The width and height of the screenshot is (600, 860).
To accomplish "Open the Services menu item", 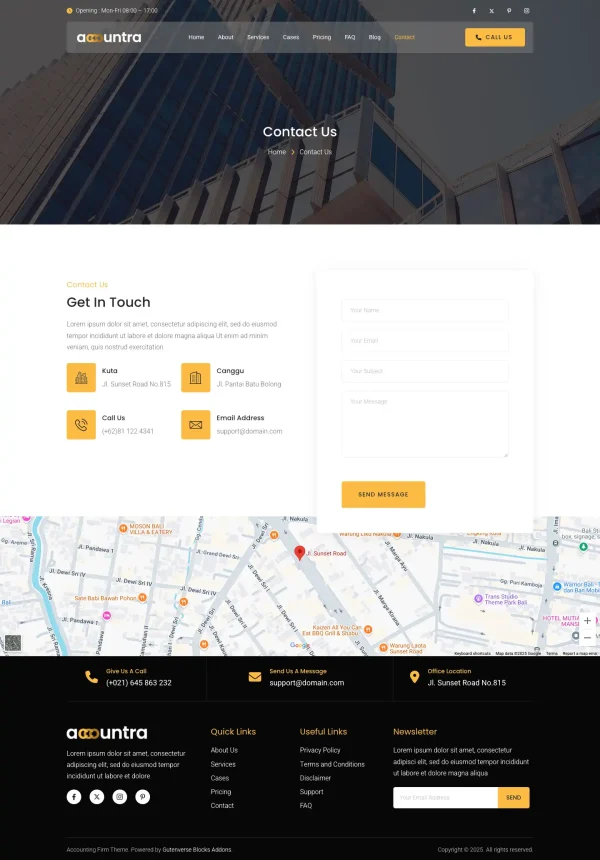I will (x=258, y=37).
